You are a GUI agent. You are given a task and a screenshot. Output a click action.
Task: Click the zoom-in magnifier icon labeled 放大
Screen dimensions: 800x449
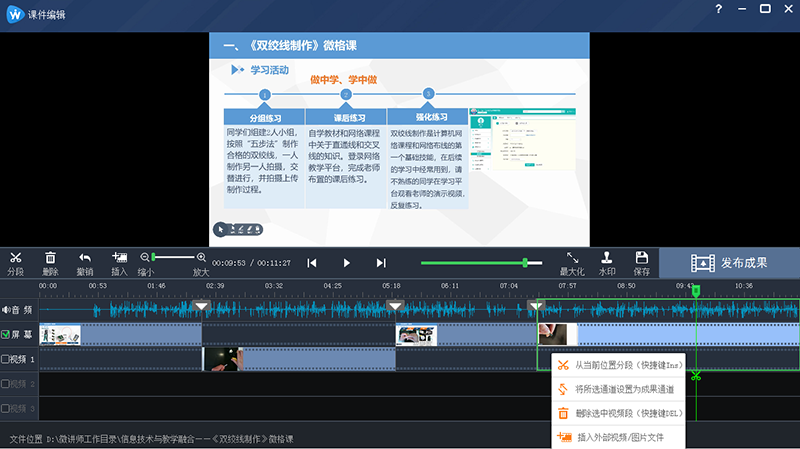point(201,258)
